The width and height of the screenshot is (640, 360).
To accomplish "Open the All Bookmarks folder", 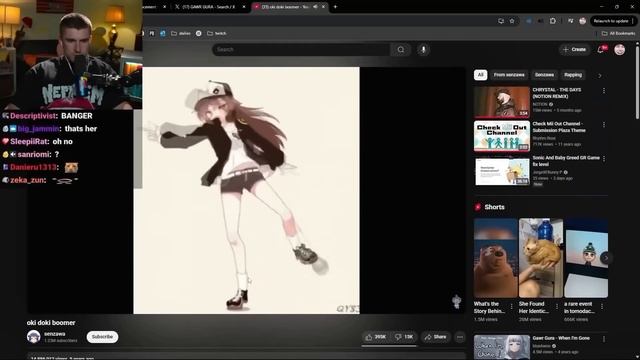I will [618, 33].
